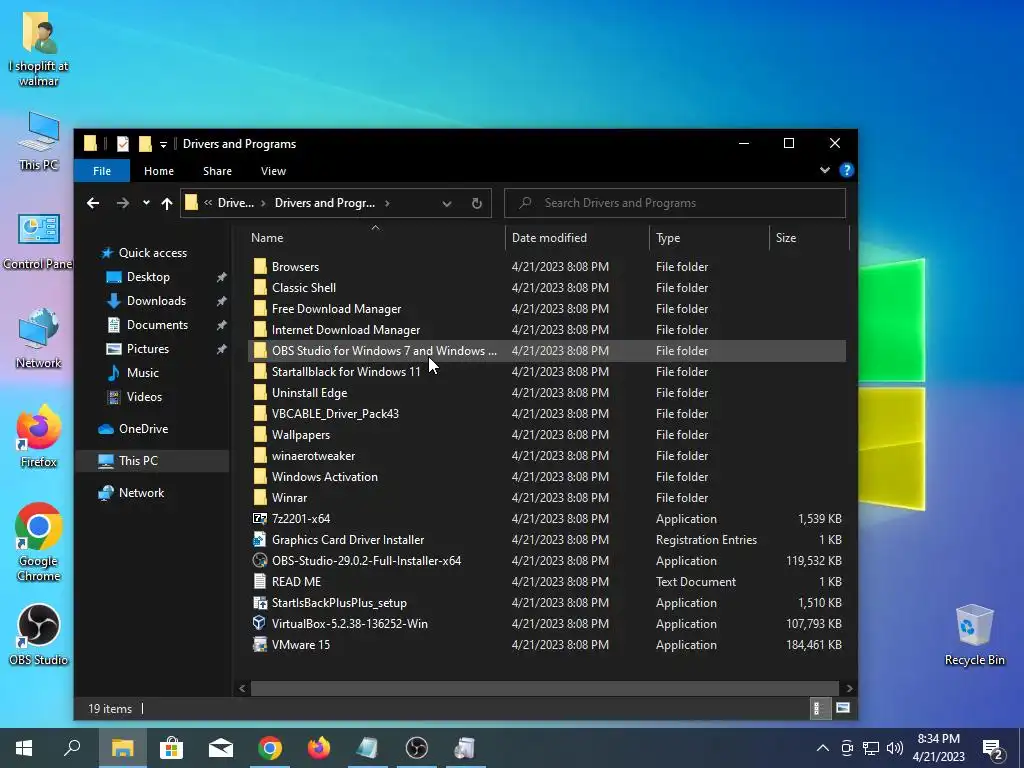Viewport: 1024px width, 768px height.
Task: Click the Explorer help question mark icon
Action: tap(847, 170)
